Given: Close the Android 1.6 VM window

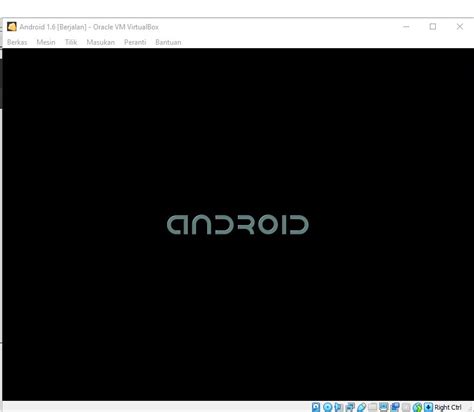Looking at the screenshot, I should point(460,27).
